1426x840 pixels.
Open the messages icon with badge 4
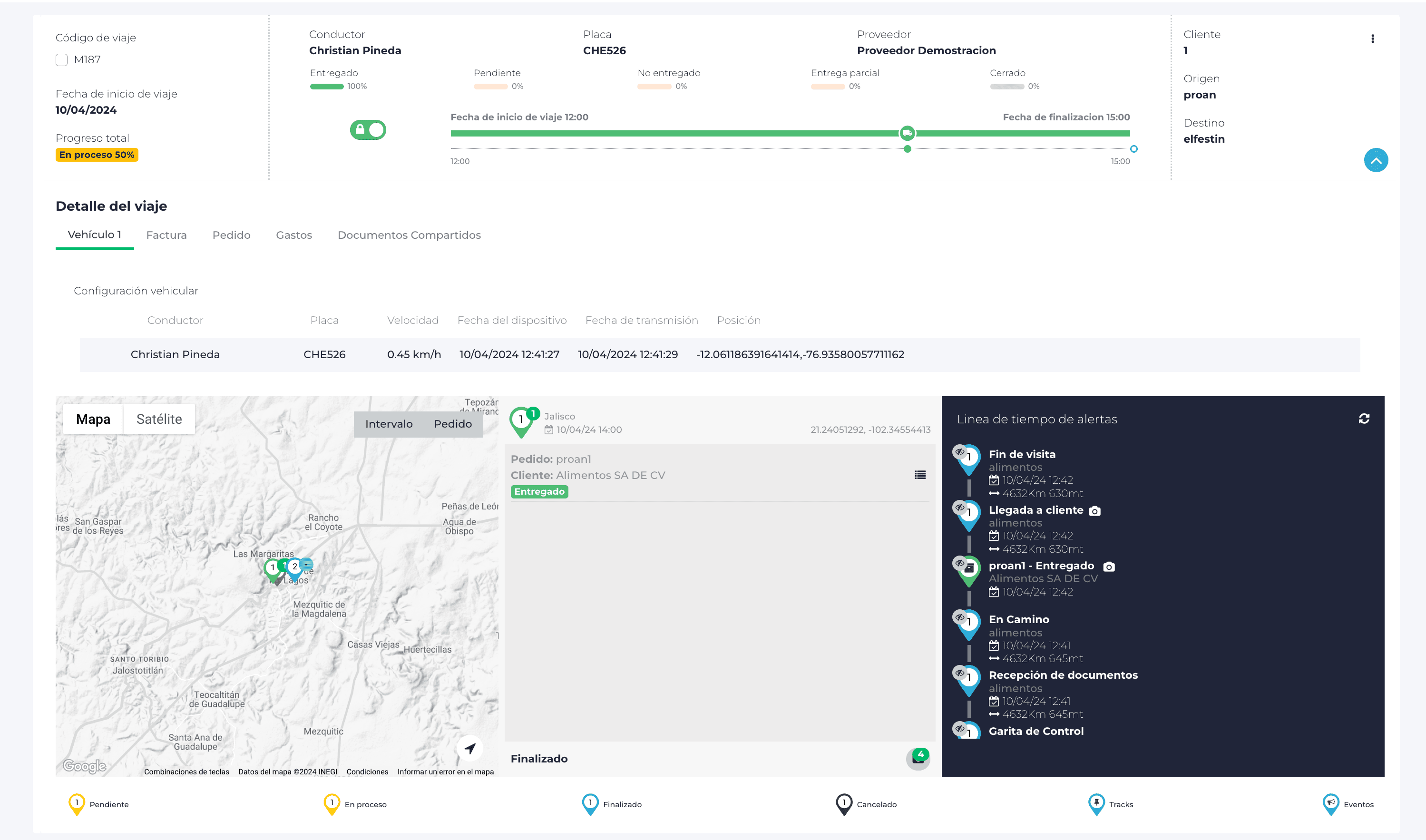(x=918, y=759)
